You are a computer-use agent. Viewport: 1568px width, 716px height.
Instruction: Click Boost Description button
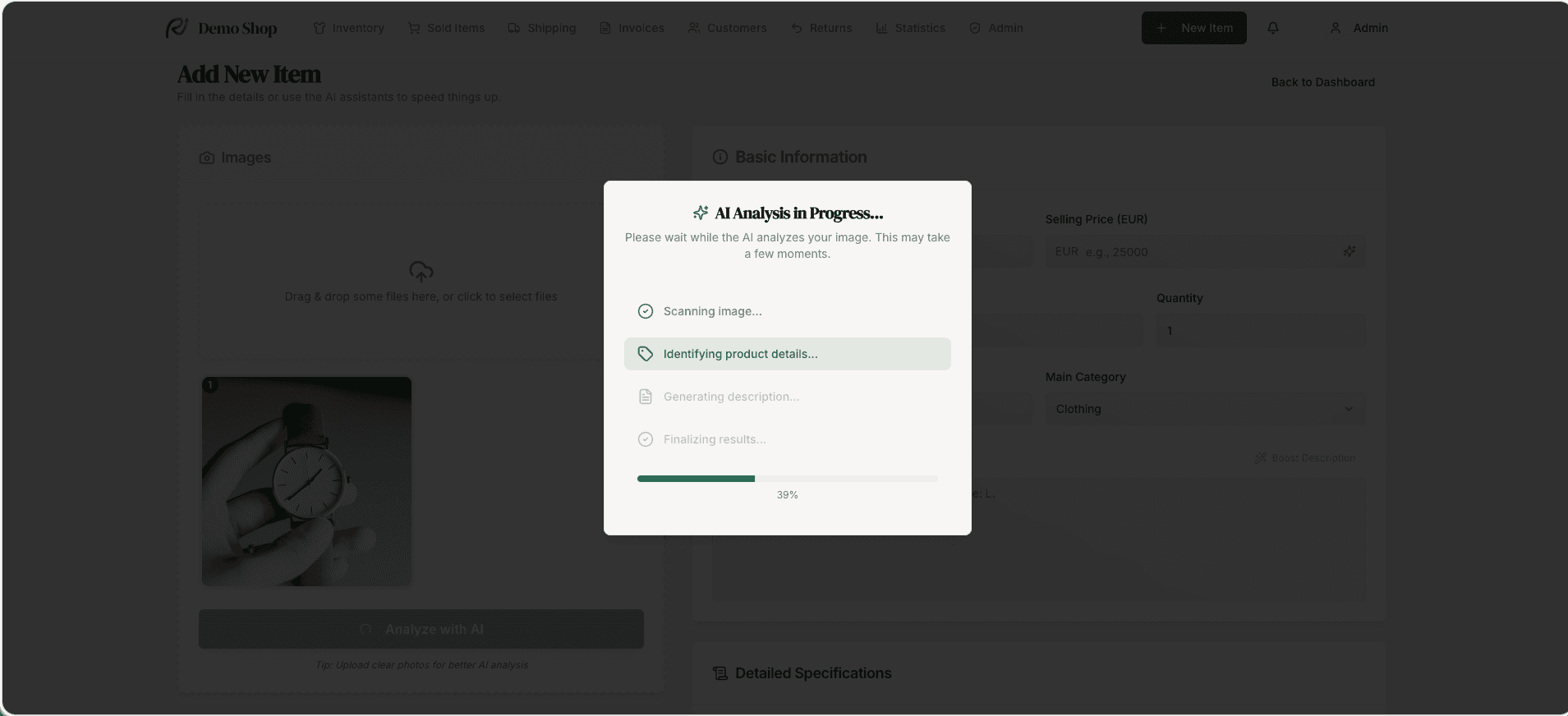pyautogui.click(x=1305, y=458)
